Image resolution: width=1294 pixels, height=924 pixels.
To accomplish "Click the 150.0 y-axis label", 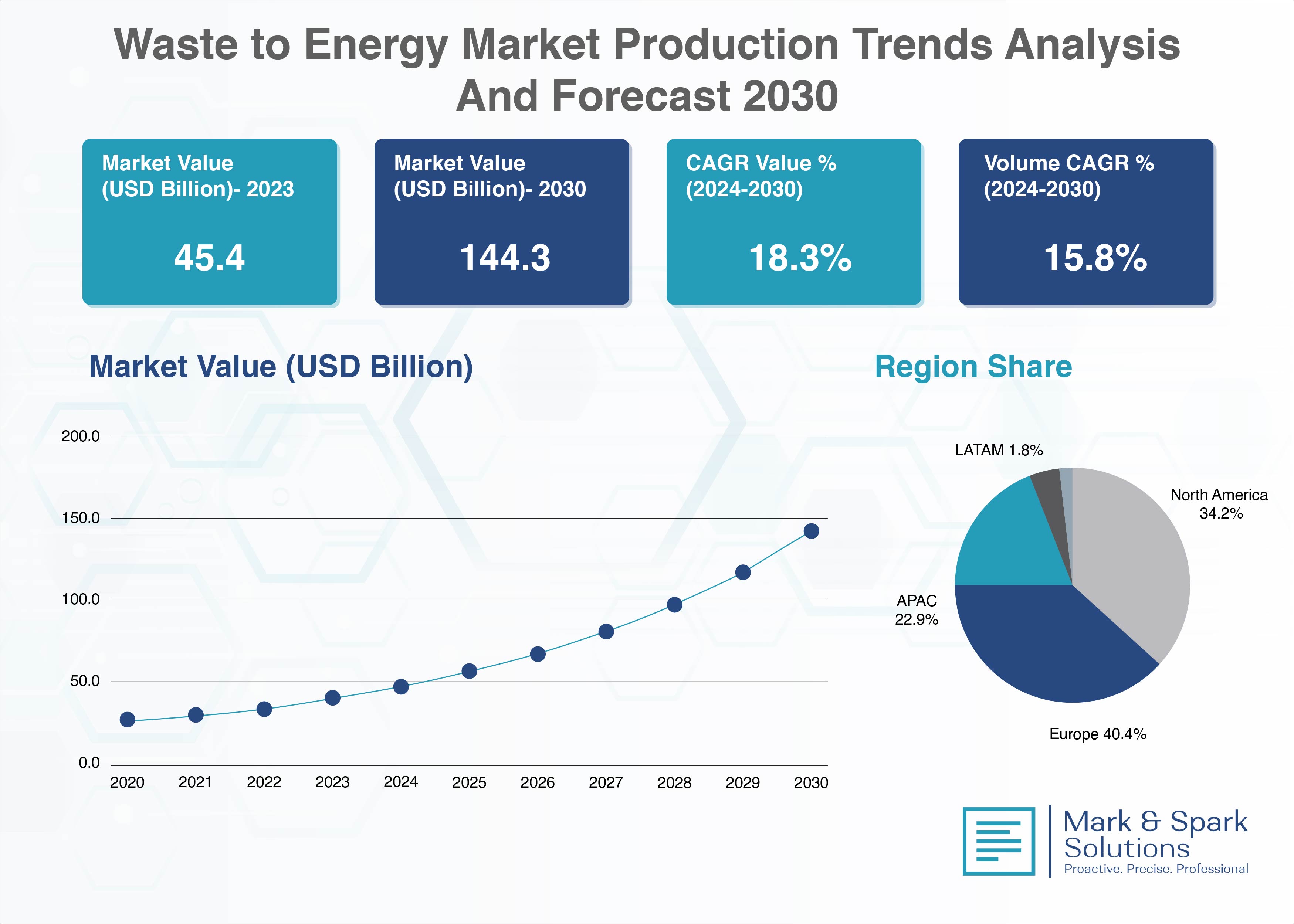I will pos(80,518).
